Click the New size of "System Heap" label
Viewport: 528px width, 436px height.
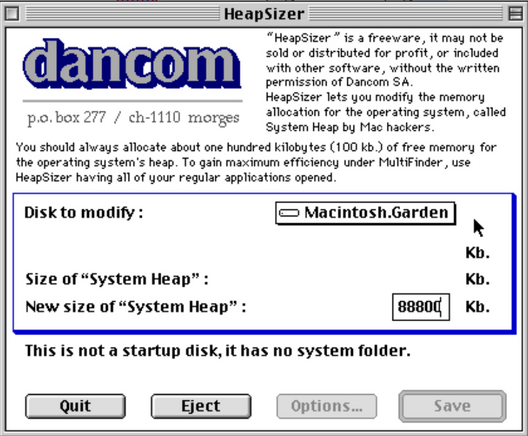pos(136,307)
